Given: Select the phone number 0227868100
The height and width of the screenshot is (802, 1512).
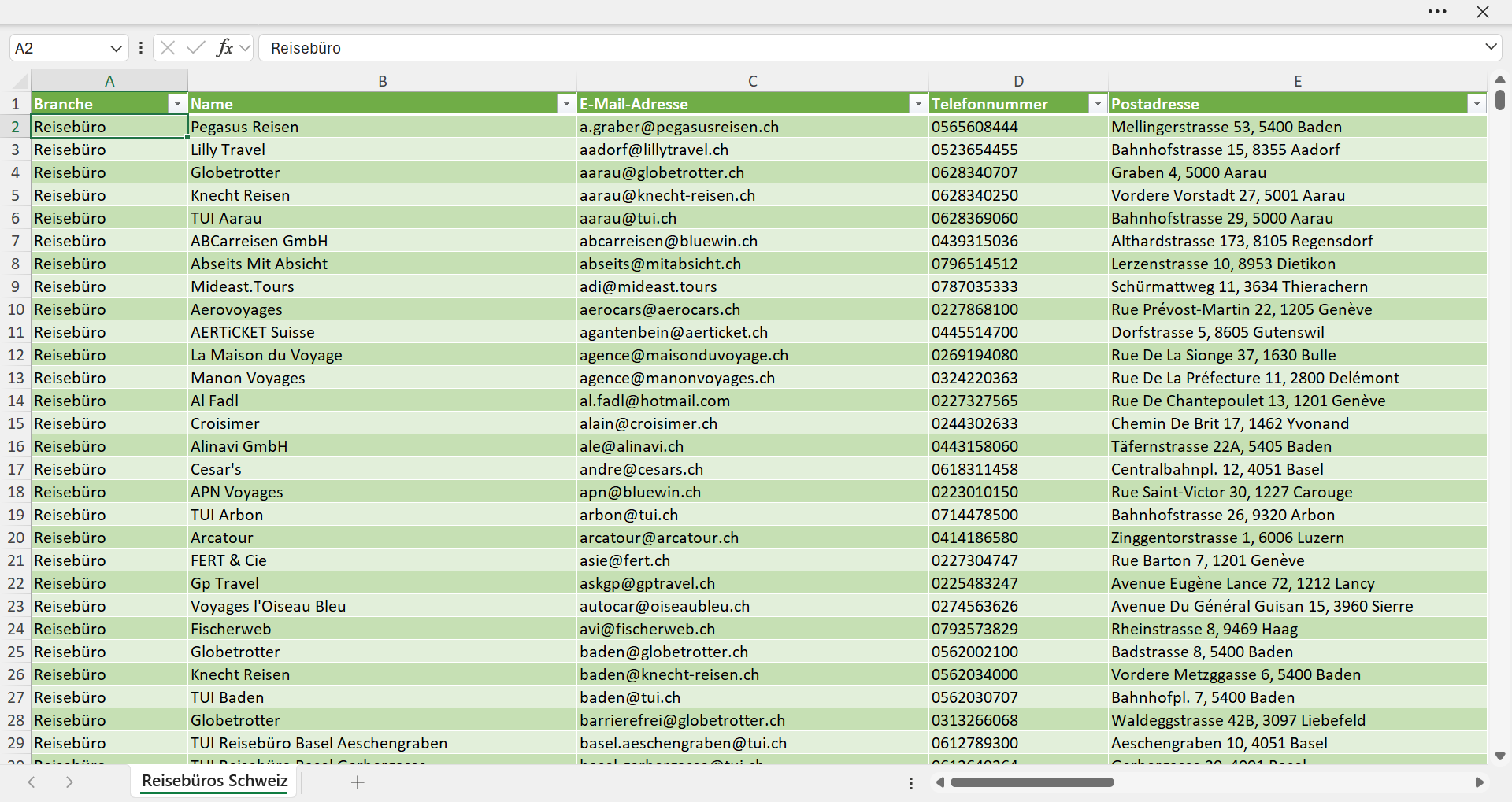Looking at the screenshot, I should tap(1019, 309).
